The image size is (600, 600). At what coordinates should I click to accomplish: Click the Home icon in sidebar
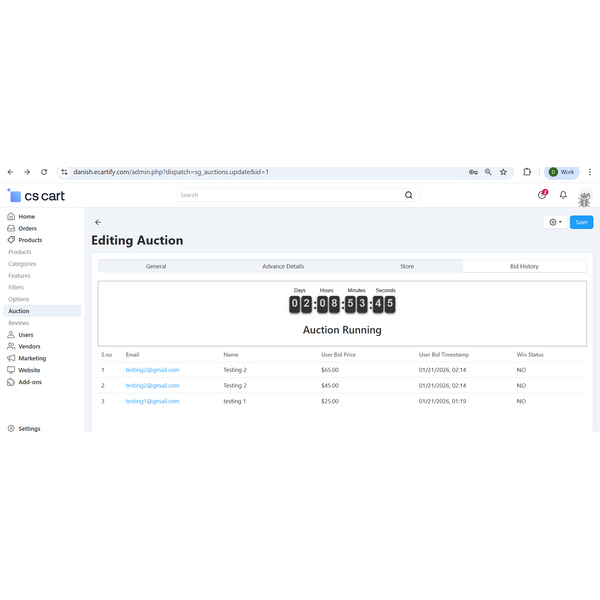[11, 216]
